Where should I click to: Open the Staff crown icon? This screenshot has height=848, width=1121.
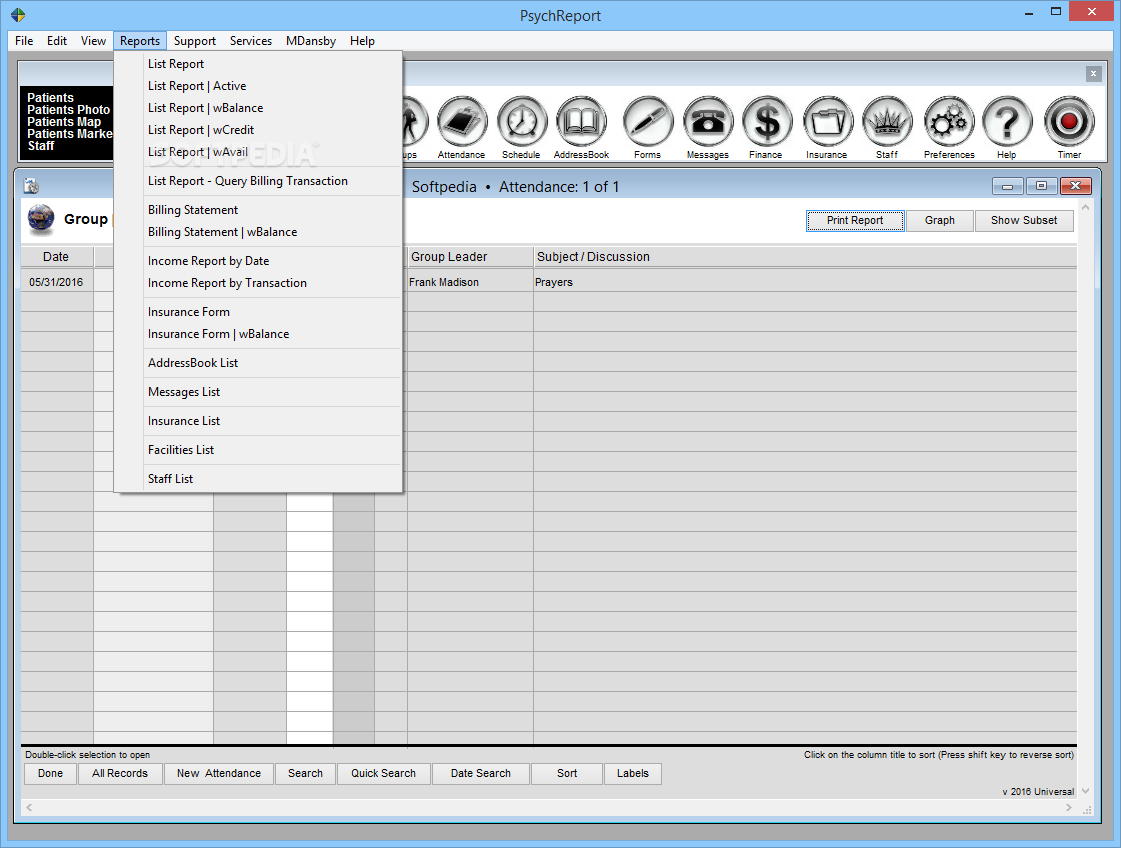coord(887,122)
